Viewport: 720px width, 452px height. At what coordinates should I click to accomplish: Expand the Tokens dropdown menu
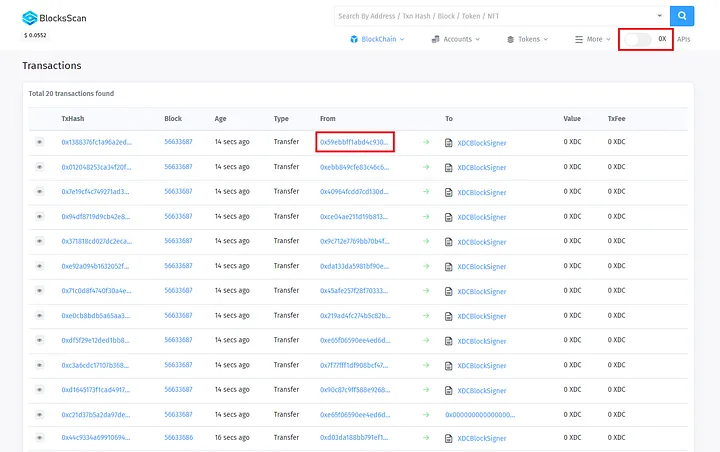pos(529,39)
